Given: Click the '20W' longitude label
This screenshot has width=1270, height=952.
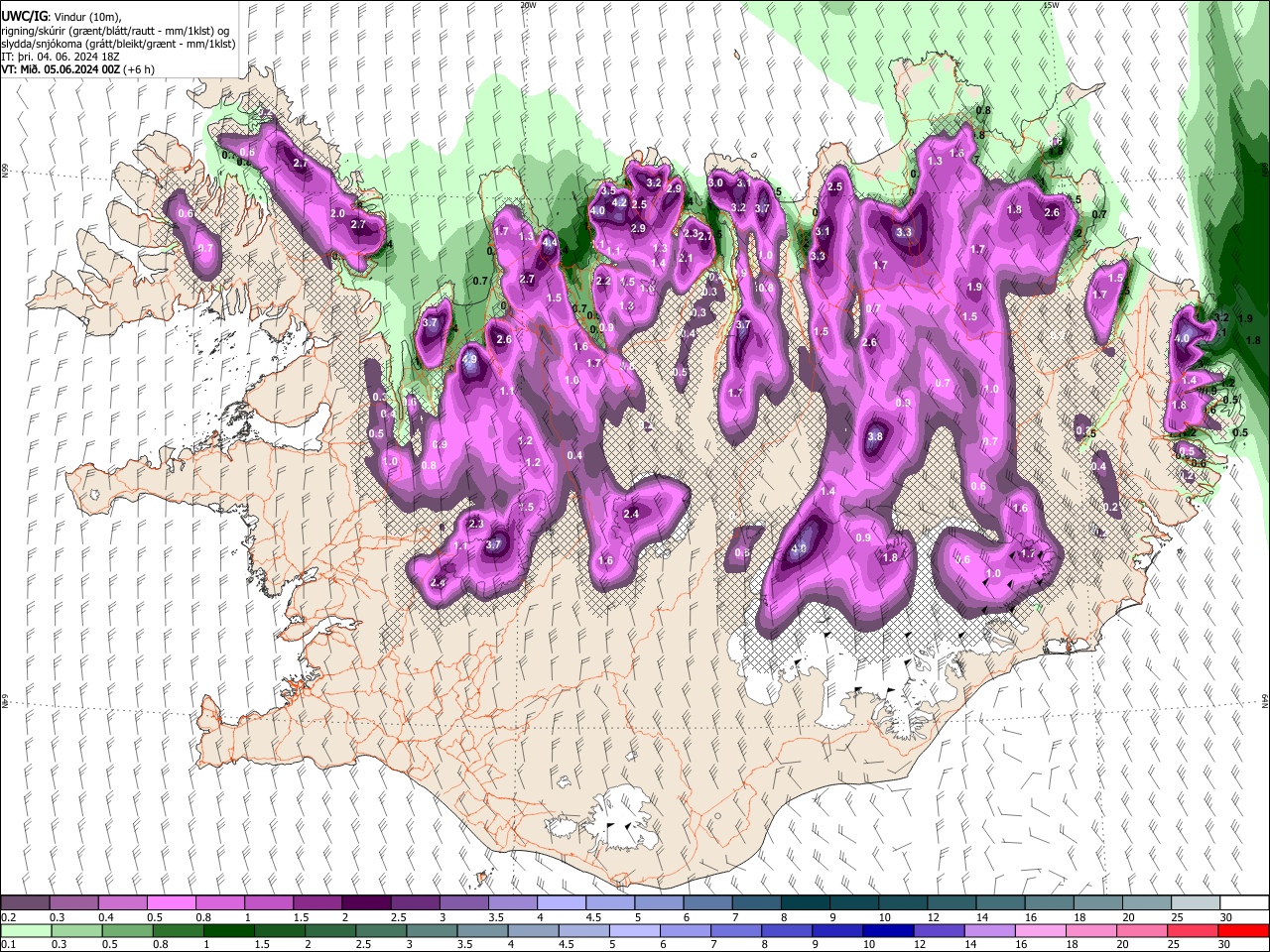Looking at the screenshot, I should click(x=528, y=4).
